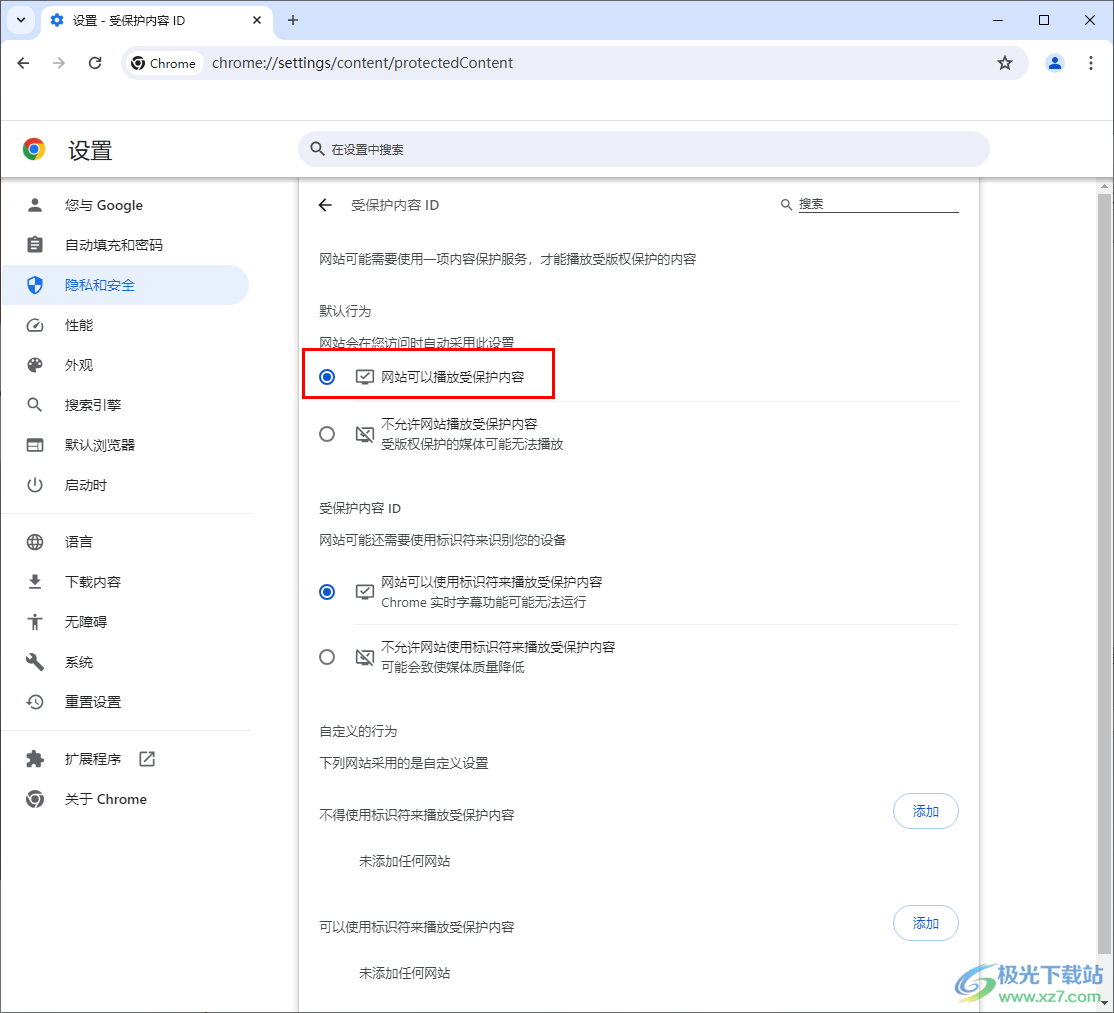Click the shield icon beside 隐私和安全
Image resolution: width=1114 pixels, height=1013 pixels.
35,285
